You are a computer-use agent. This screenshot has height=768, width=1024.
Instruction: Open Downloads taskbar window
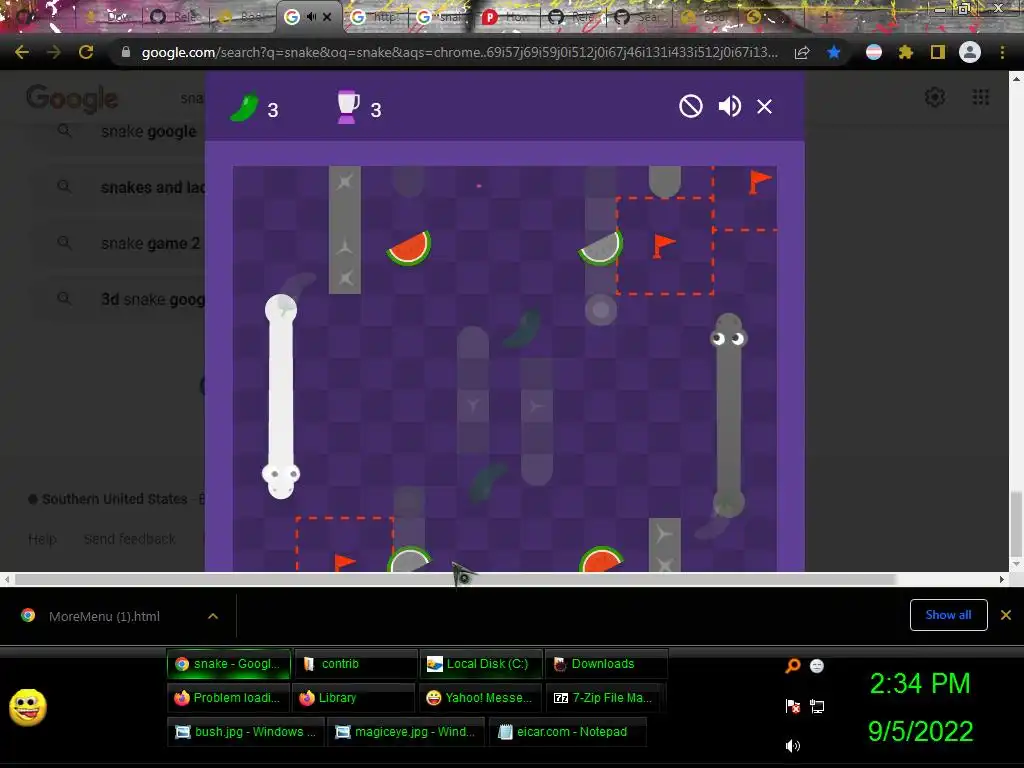pyautogui.click(x=606, y=664)
